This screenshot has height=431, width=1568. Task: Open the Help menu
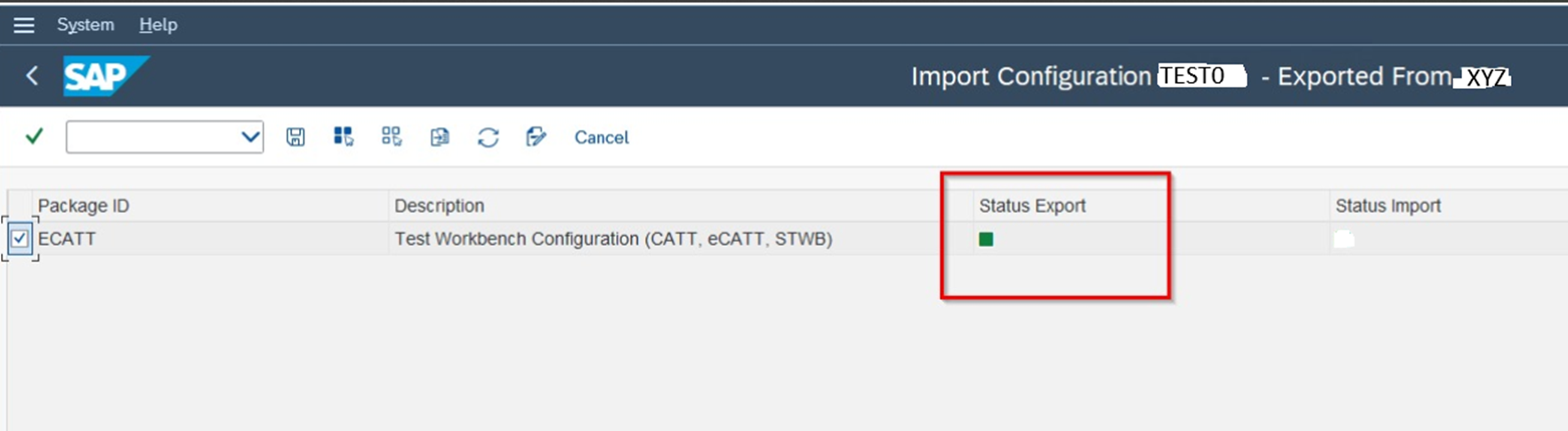[158, 25]
